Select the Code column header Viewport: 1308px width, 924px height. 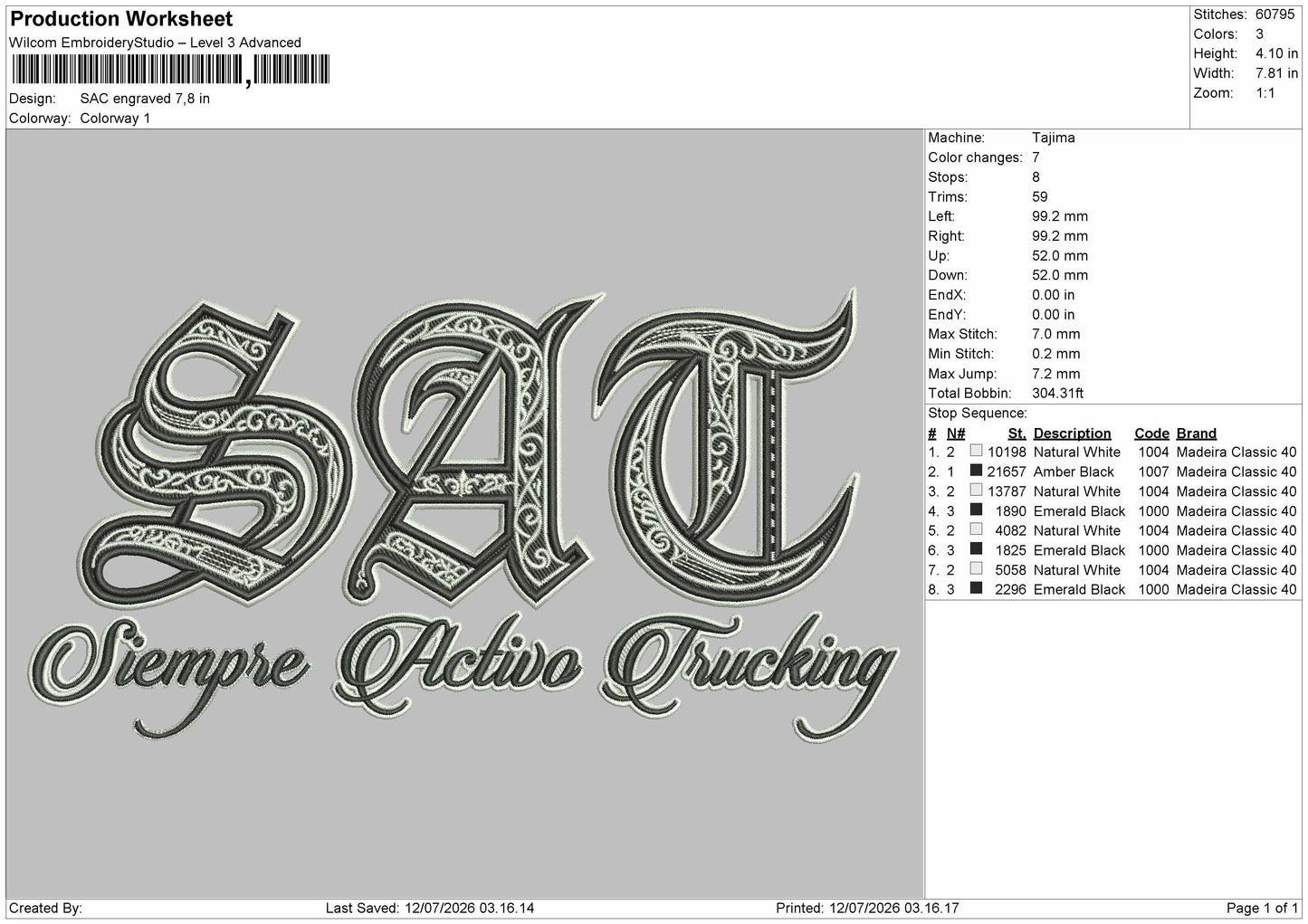click(1151, 433)
